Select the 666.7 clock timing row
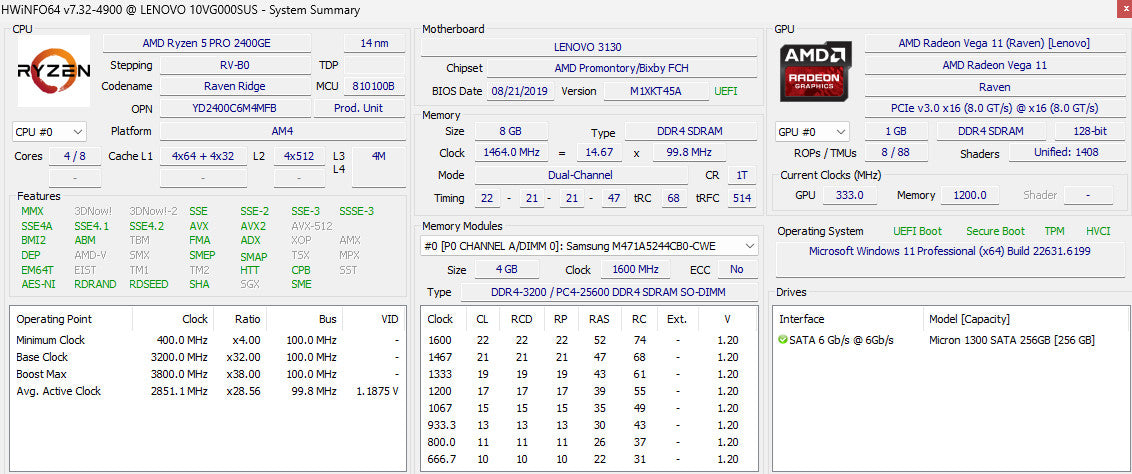Viewport: 1132px width, 474px height. coord(589,459)
